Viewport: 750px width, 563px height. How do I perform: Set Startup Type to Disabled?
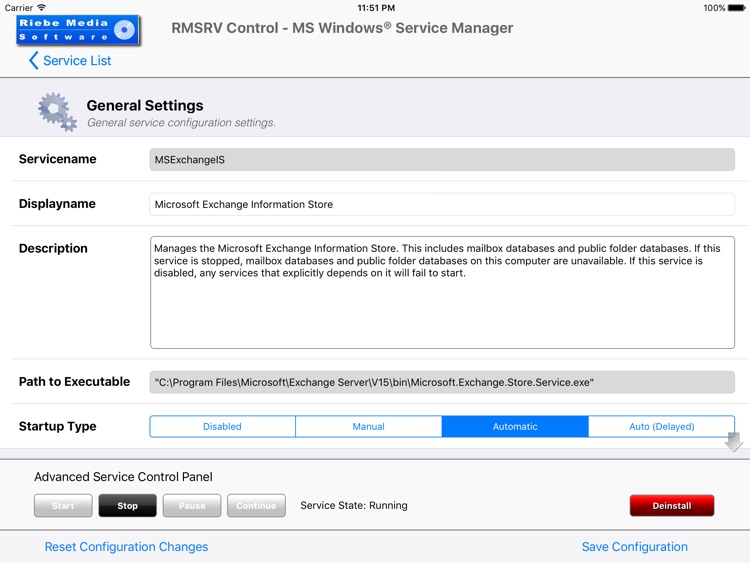click(222, 426)
